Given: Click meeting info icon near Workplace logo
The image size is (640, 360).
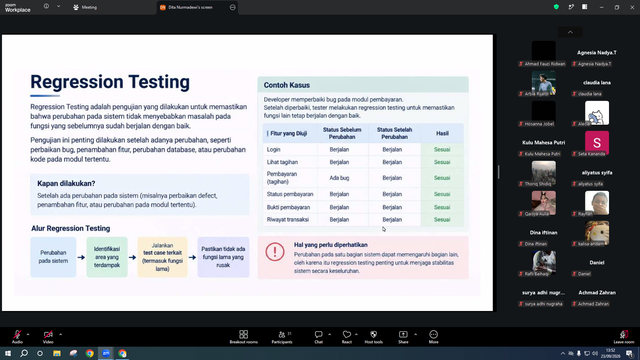Looking at the screenshot, I should tap(47, 7).
